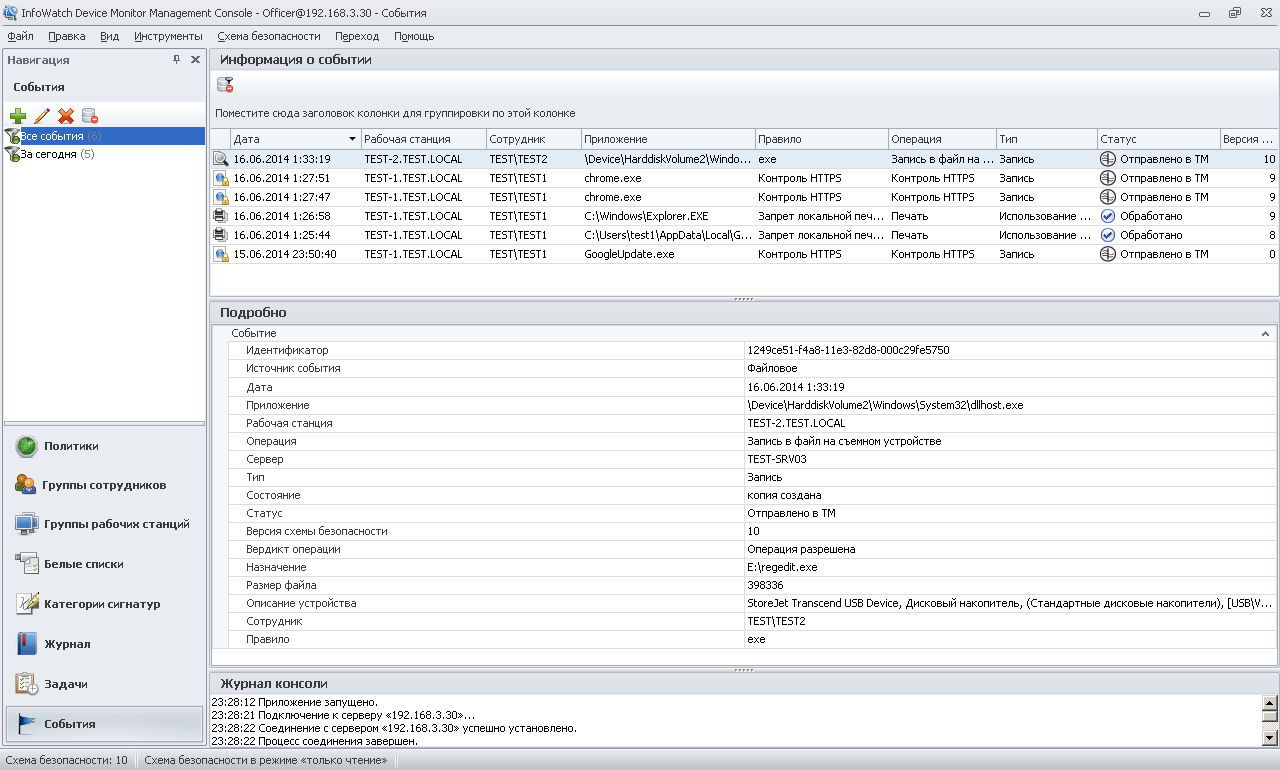The height and width of the screenshot is (770, 1280).
Task: Click the red X delete filter icon
Action: pos(66,116)
